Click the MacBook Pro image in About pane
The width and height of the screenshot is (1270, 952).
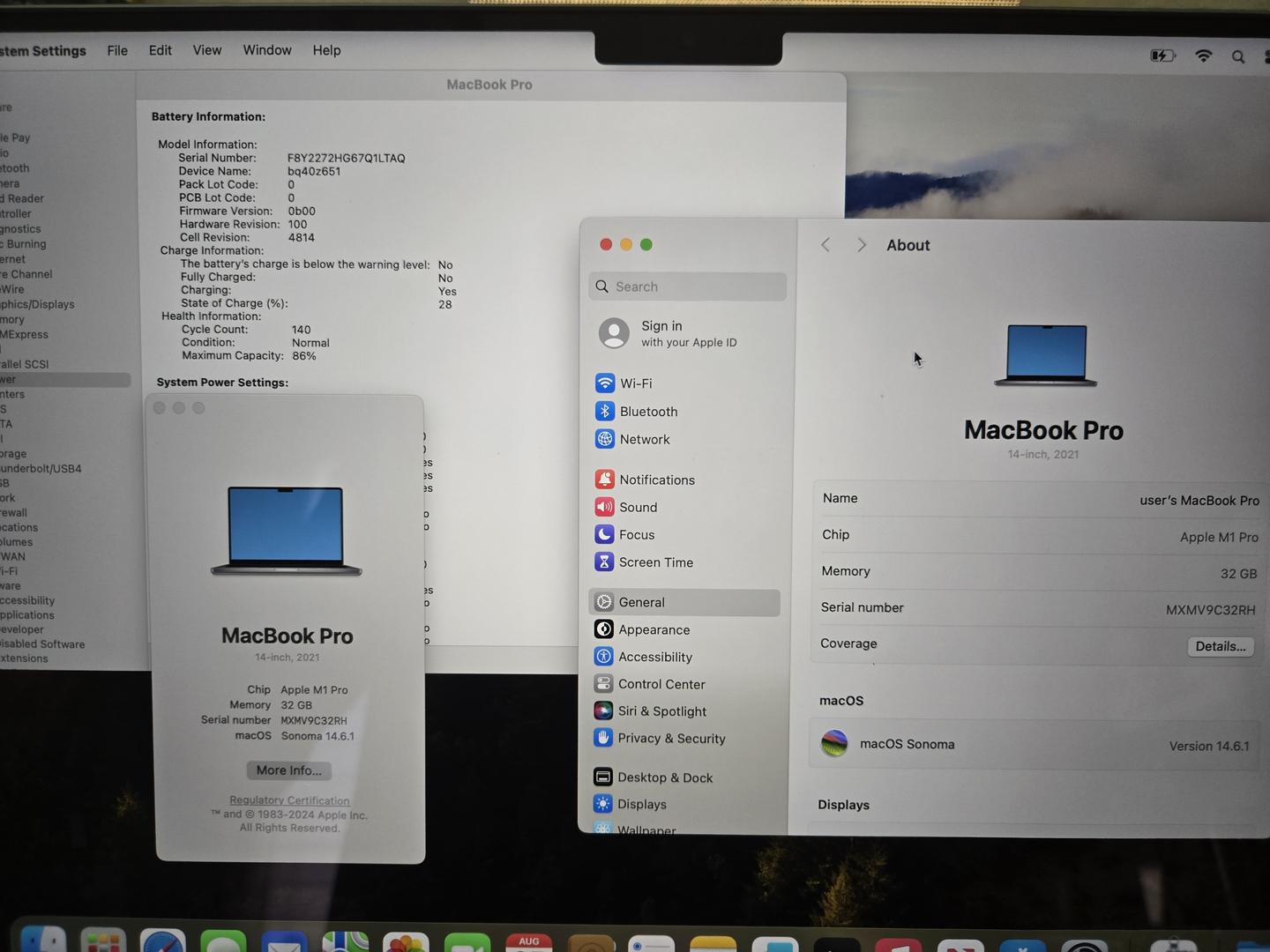(1046, 355)
